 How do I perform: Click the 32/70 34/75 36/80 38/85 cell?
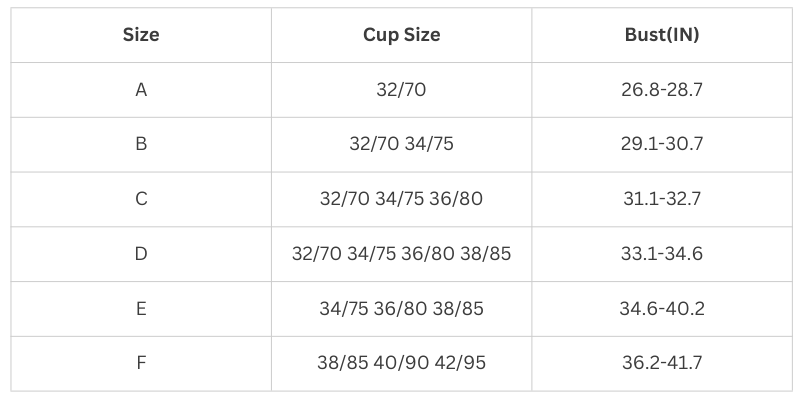[401, 254]
